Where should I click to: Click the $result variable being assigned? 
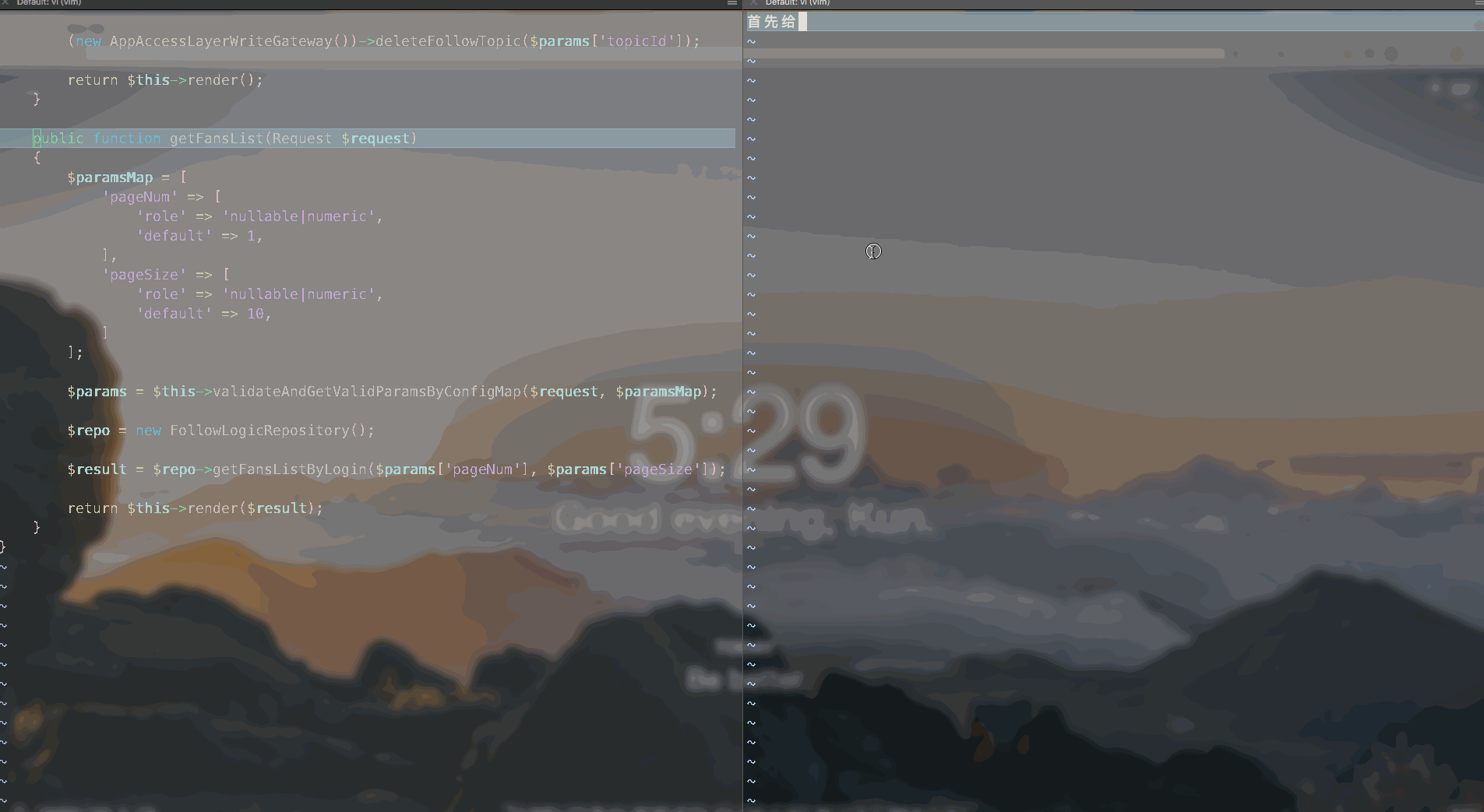coord(97,469)
